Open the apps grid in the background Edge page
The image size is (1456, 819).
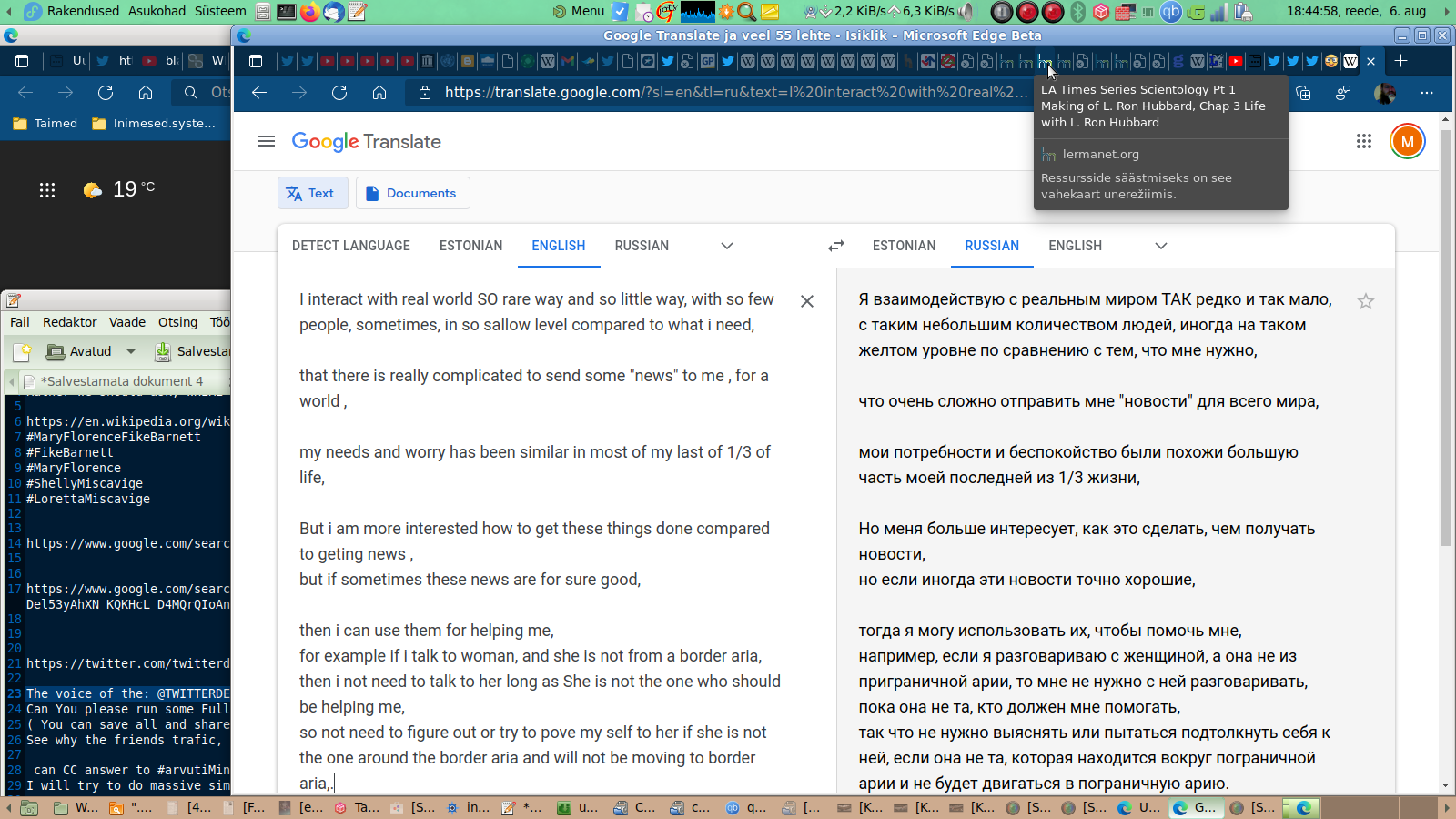47,189
